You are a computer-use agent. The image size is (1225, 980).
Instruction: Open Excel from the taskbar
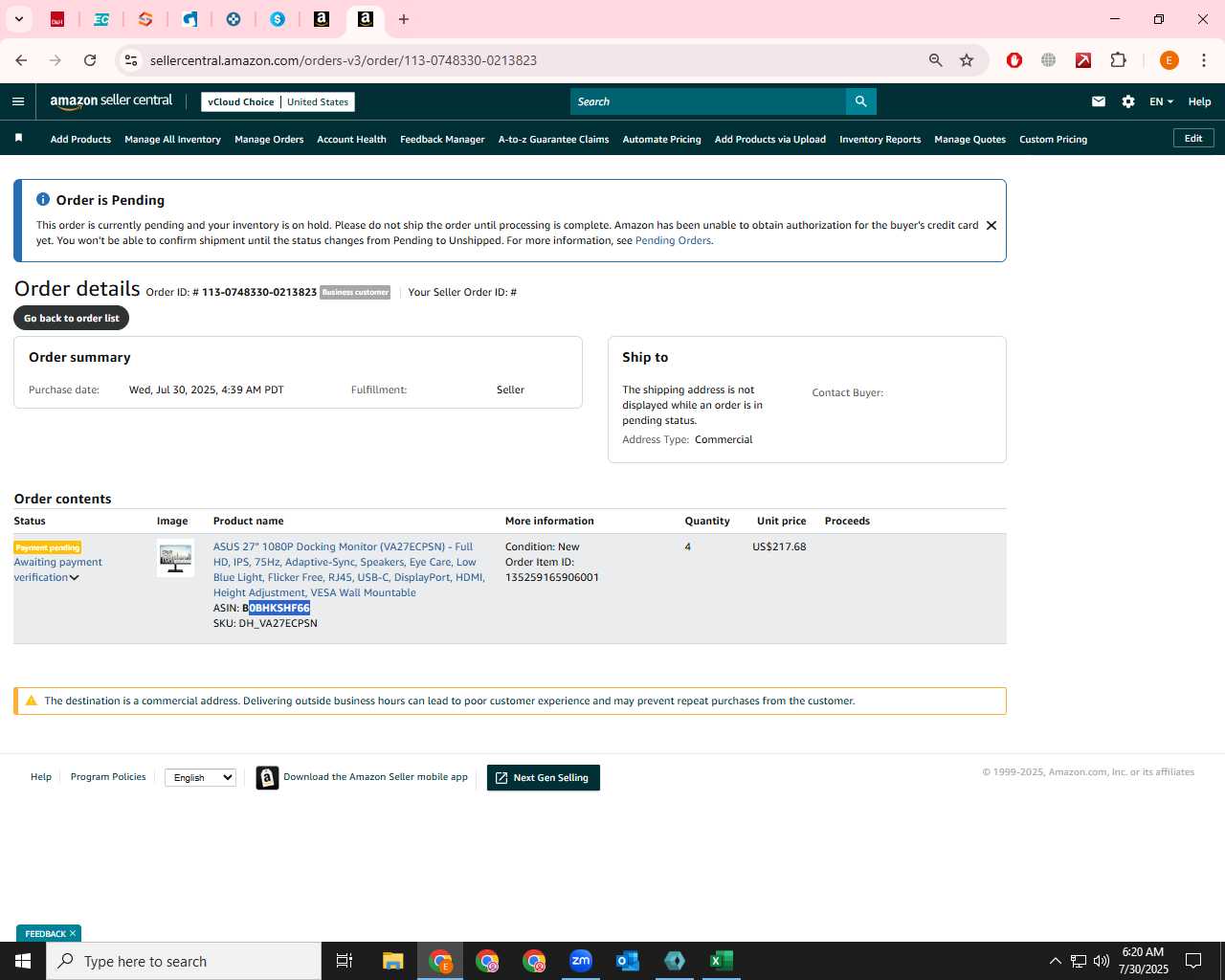(722, 961)
